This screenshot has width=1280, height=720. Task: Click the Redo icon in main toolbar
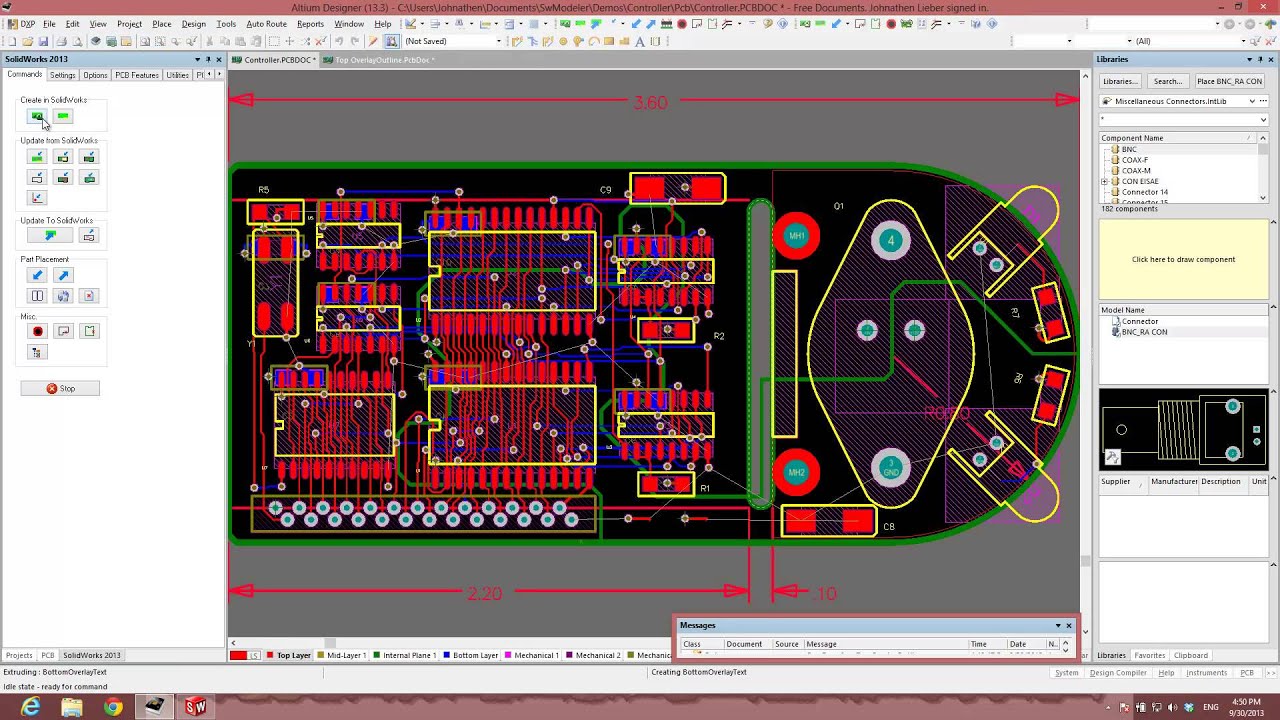point(354,41)
